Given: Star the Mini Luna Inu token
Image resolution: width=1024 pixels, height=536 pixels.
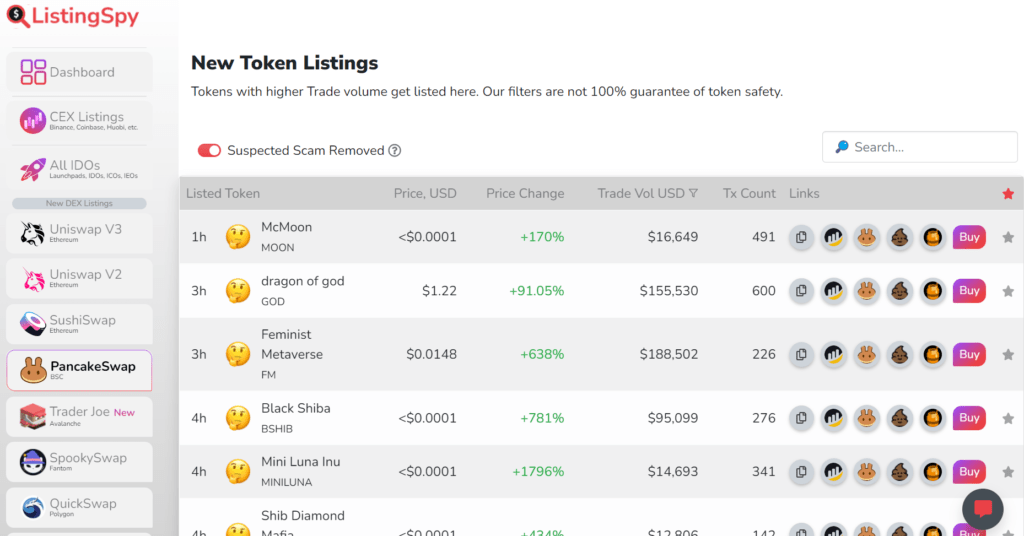Looking at the screenshot, I should click(x=1008, y=472).
